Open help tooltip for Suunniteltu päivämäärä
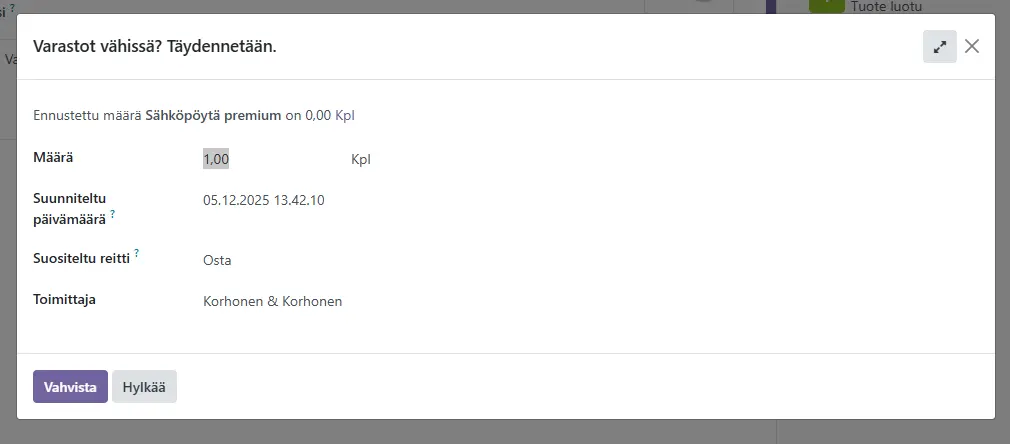This screenshot has height=444, width=1010. coord(113,213)
